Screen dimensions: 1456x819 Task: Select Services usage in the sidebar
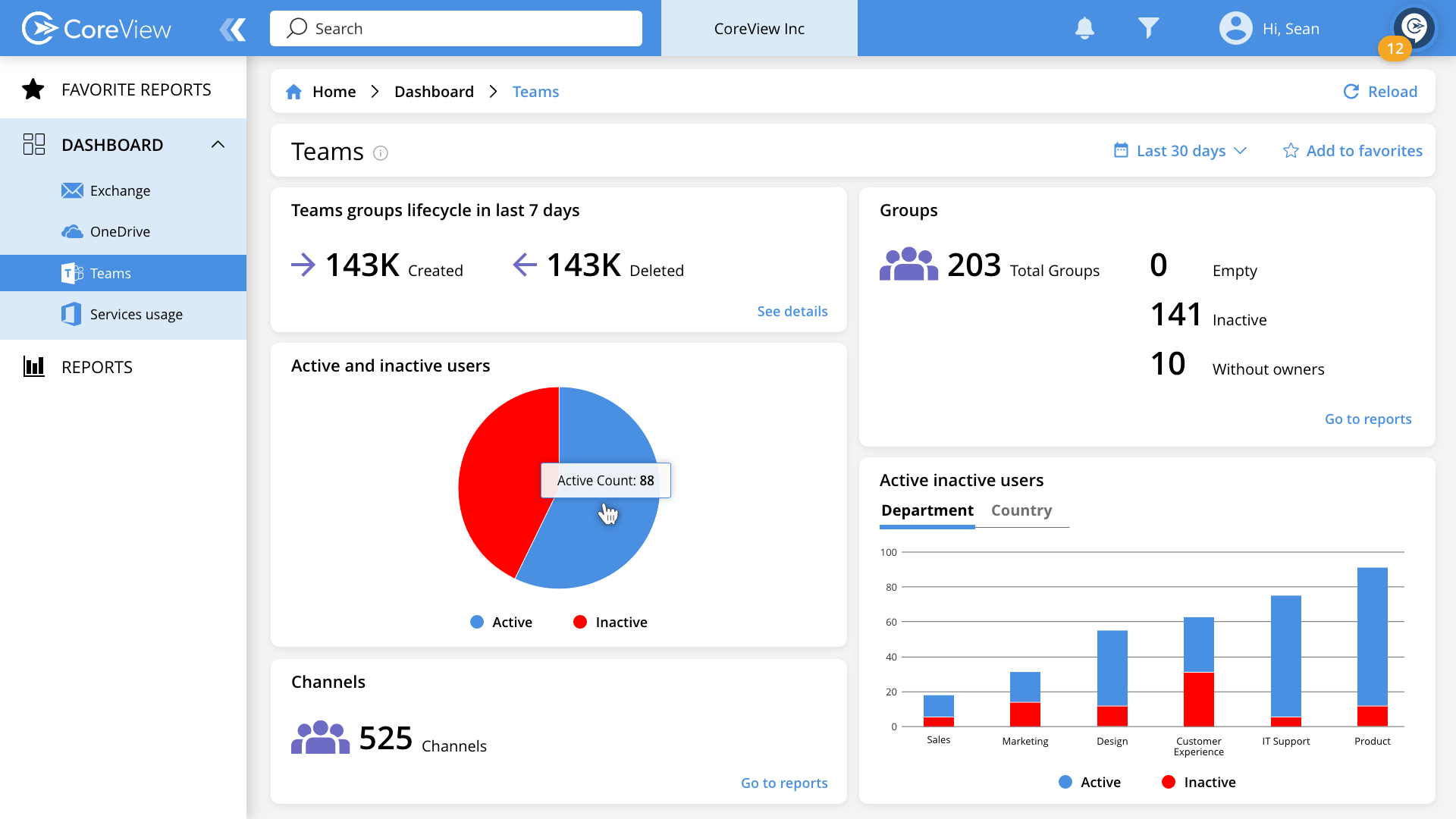click(136, 314)
